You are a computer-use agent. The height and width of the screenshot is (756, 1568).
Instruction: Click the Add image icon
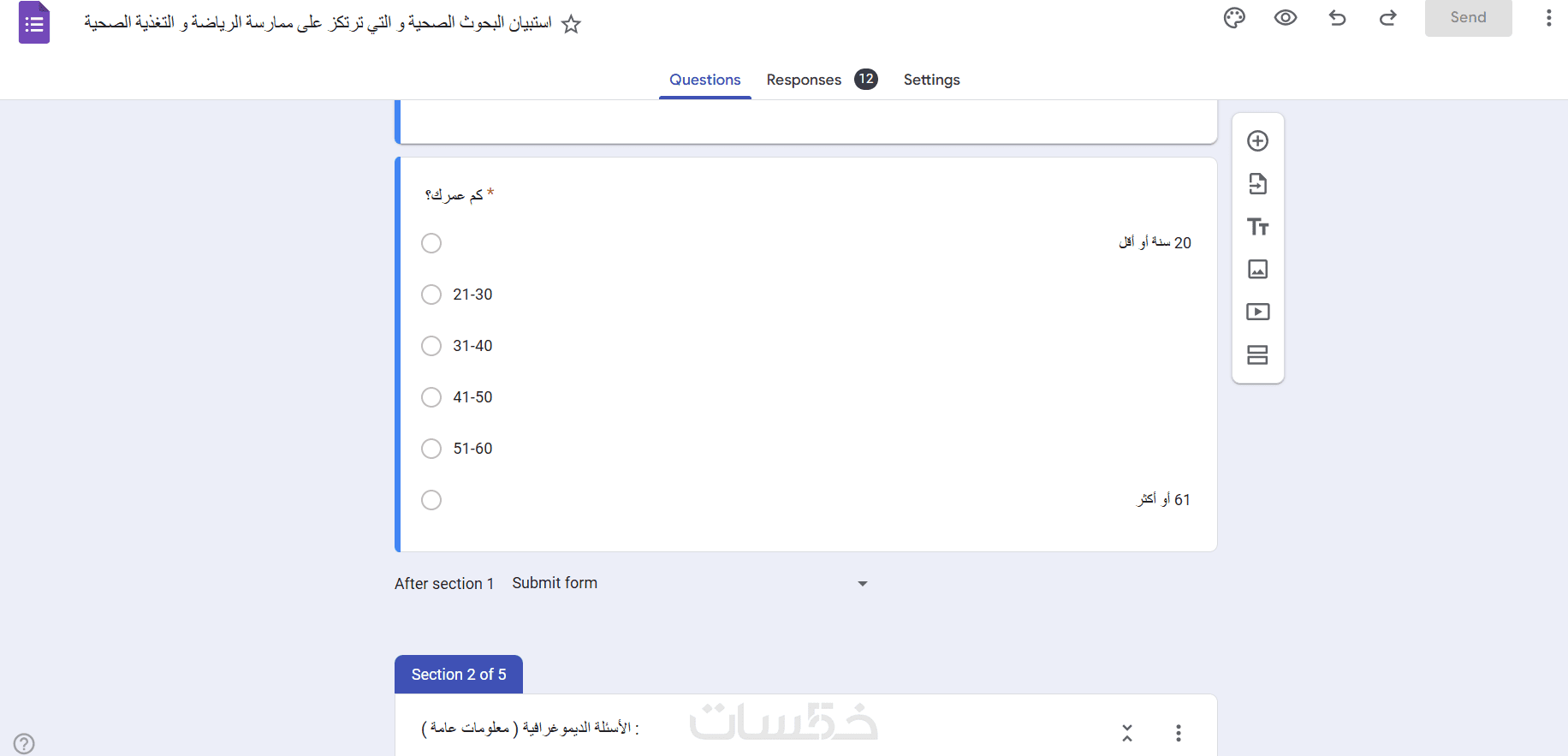coord(1257,270)
